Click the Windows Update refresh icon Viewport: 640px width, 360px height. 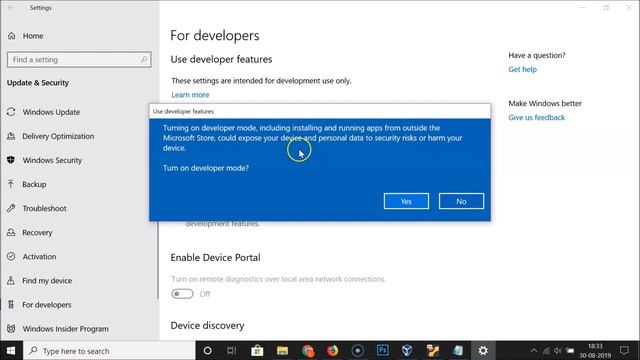pyautogui.click(x=11, y=112)
